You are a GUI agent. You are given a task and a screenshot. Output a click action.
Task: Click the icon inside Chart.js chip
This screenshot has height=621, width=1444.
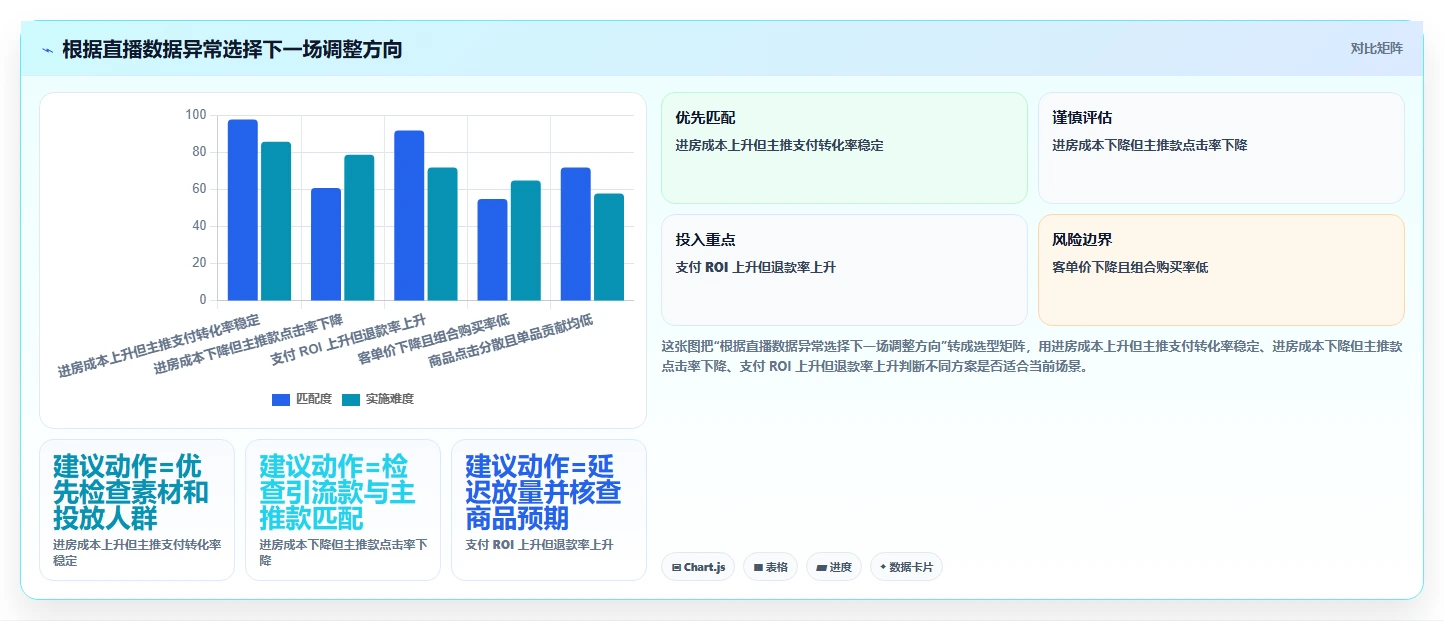pyautogui.click(x=677, y=567)
